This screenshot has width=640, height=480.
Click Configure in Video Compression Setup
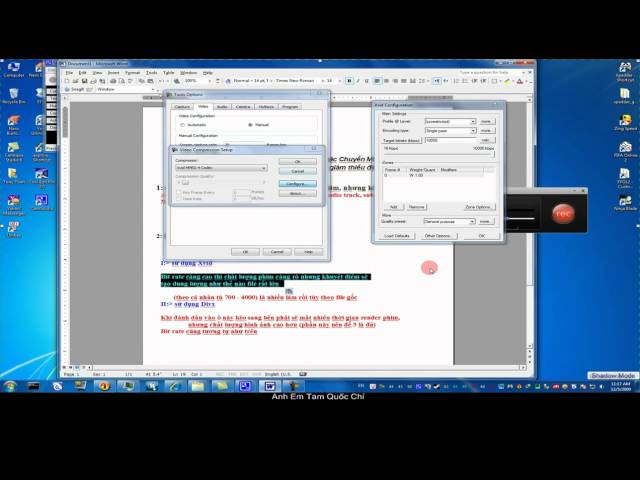[298, 184]
